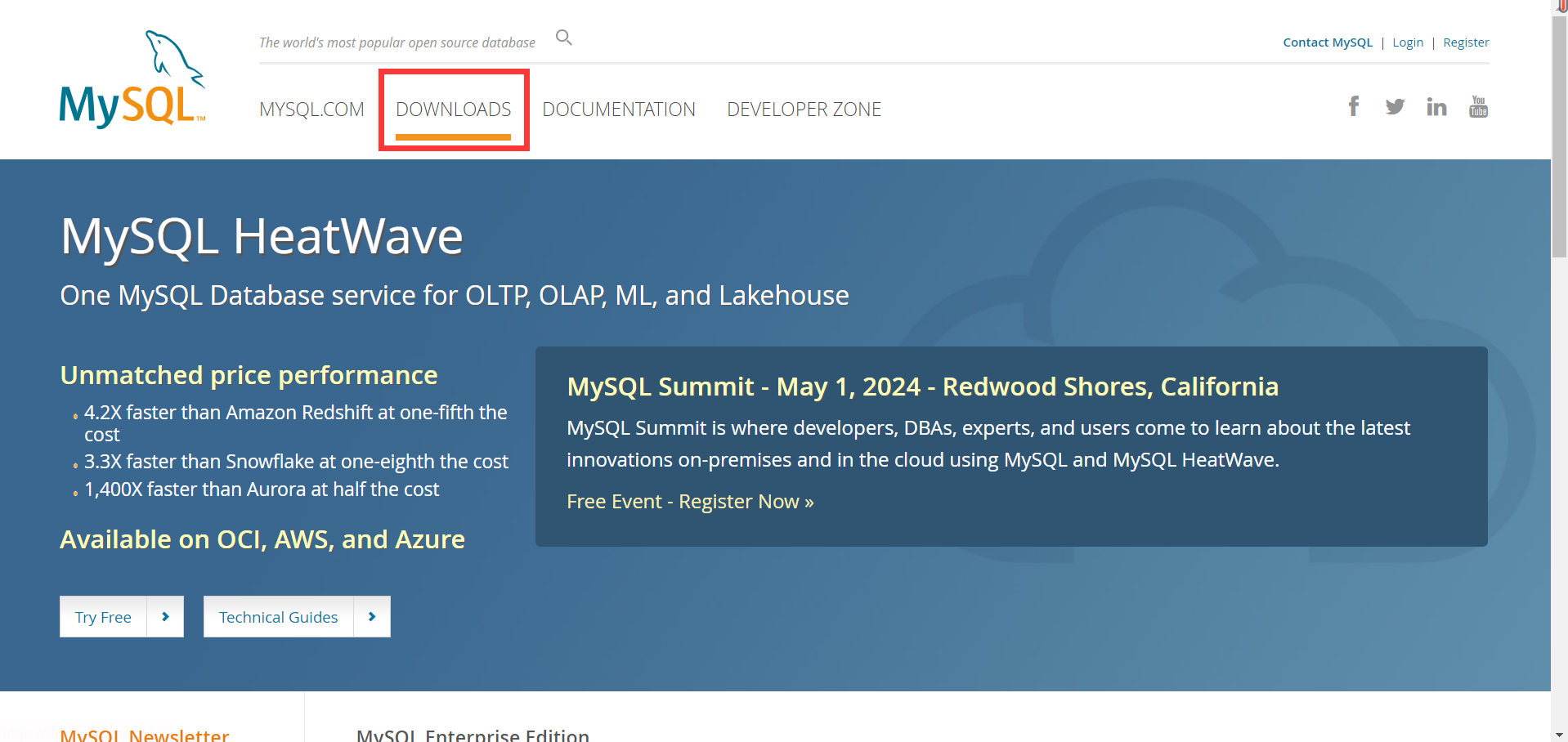1568x742 pixels.
Task: Click the arrow next to Try Free
Action: pyautogui.click(x=165, y=617)
